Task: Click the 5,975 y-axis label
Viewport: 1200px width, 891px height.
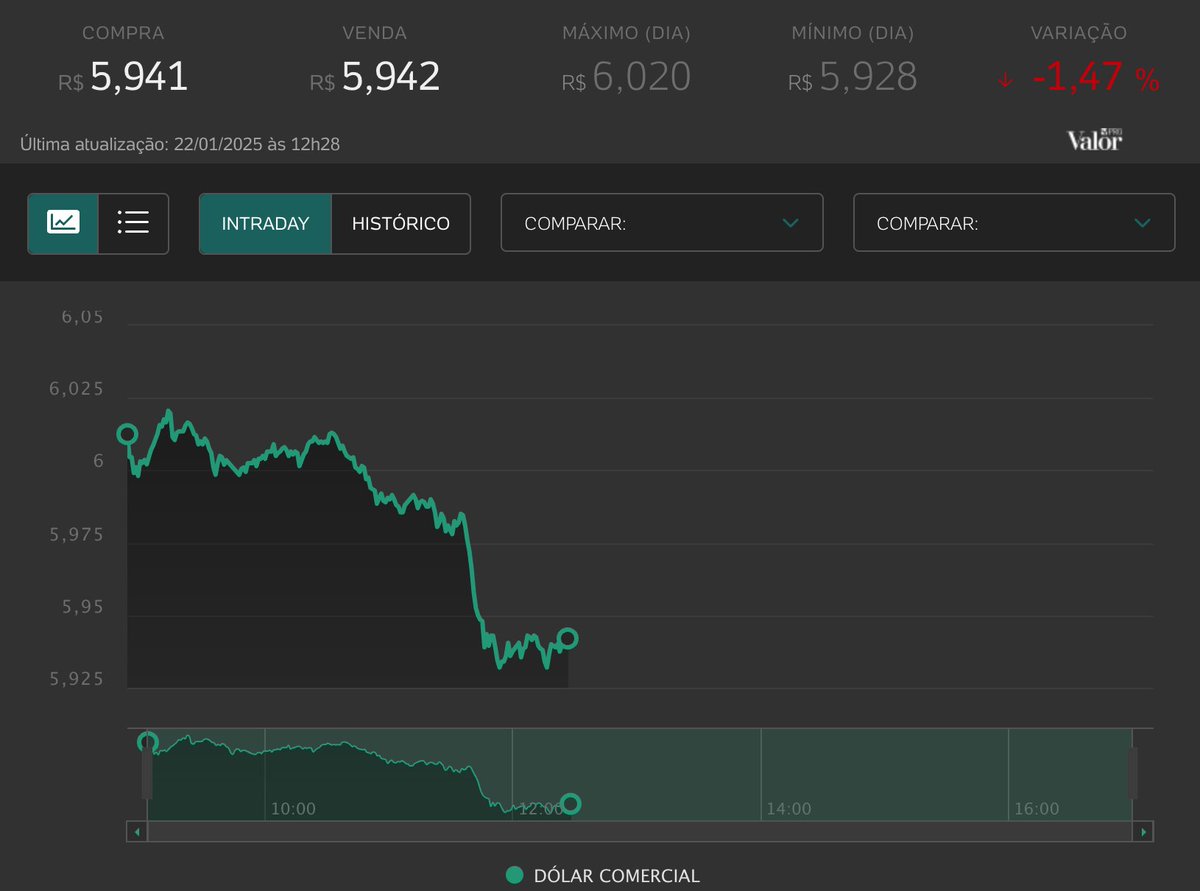Action: [x=76, y=534]
